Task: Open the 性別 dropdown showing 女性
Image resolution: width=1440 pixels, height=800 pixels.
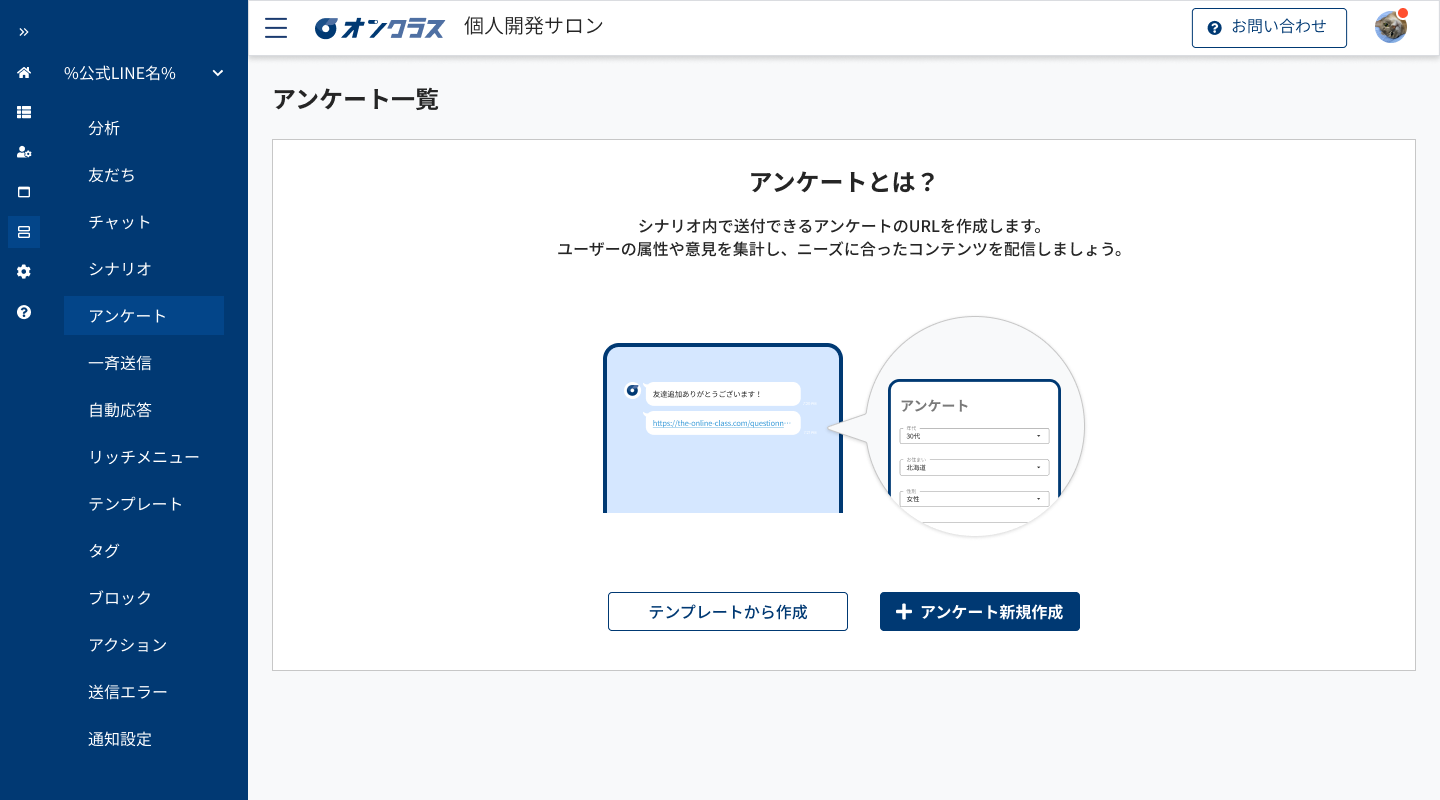Action: click(x=973, y=498)
